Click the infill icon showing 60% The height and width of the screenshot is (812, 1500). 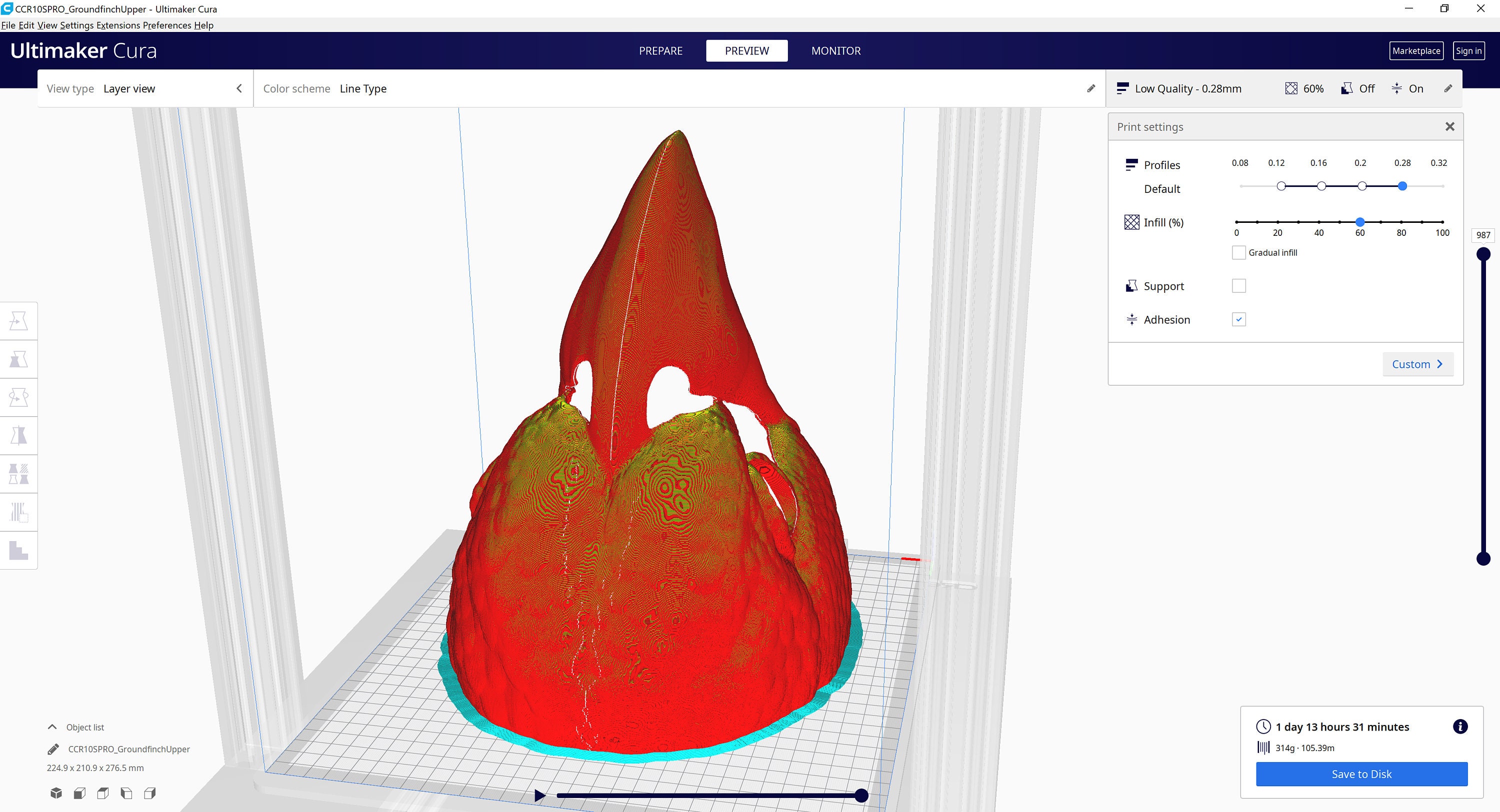[x=1291, y=88]
